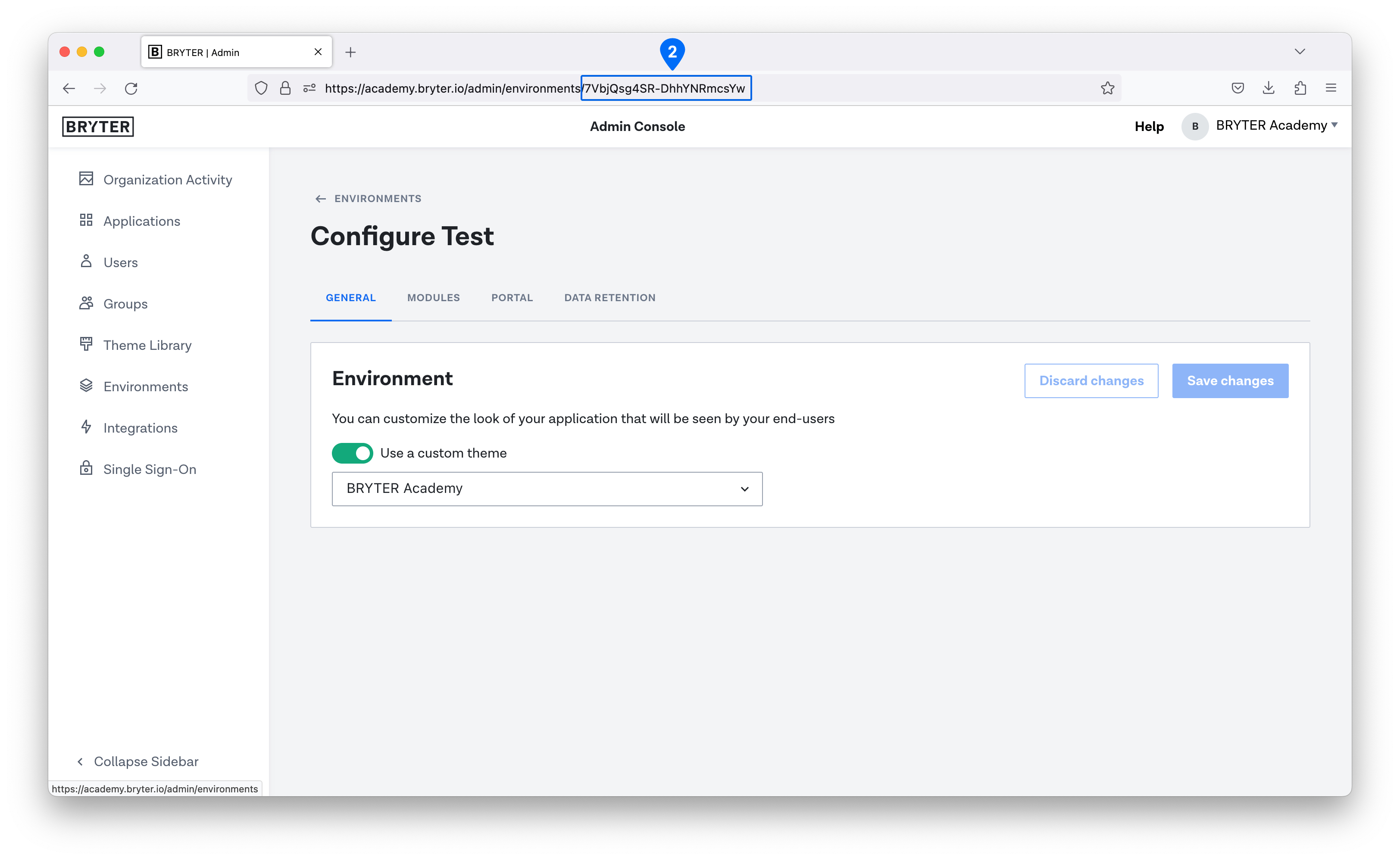Click the Save changes button
Image resolution: width=1400 pixels, height=860 pixels.
point(1230,380)
